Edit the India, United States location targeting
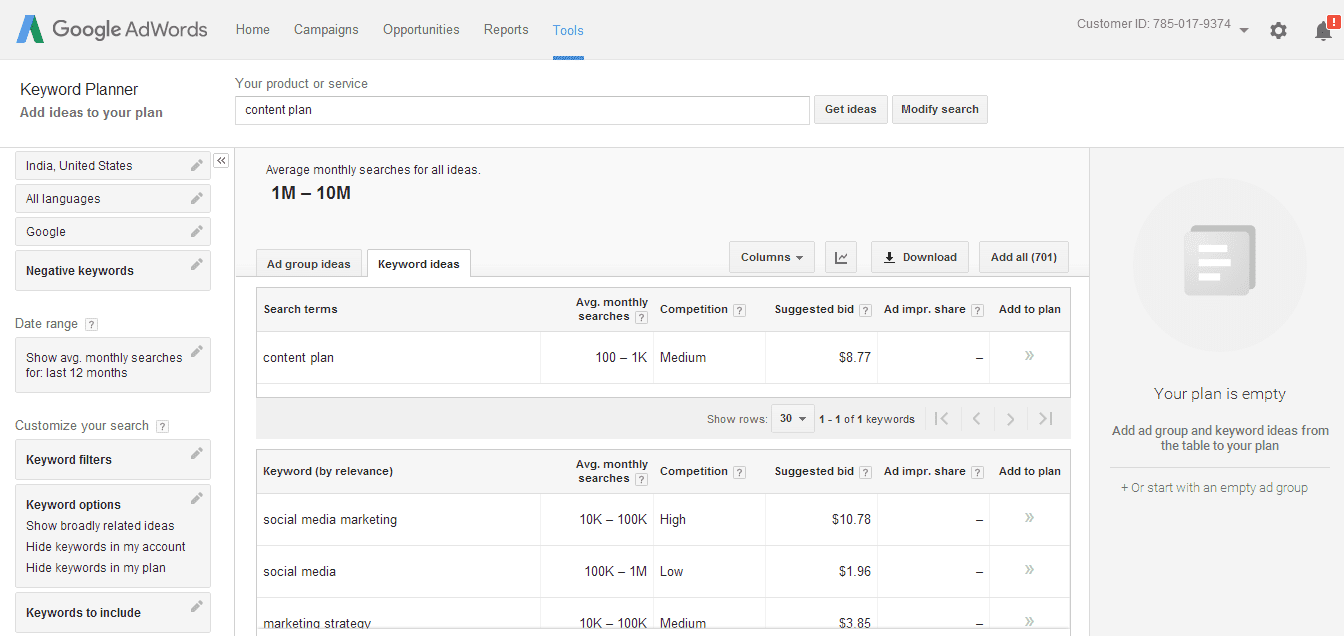Image resolution: width=1344 pixels, height=636 pixels. 197,165
